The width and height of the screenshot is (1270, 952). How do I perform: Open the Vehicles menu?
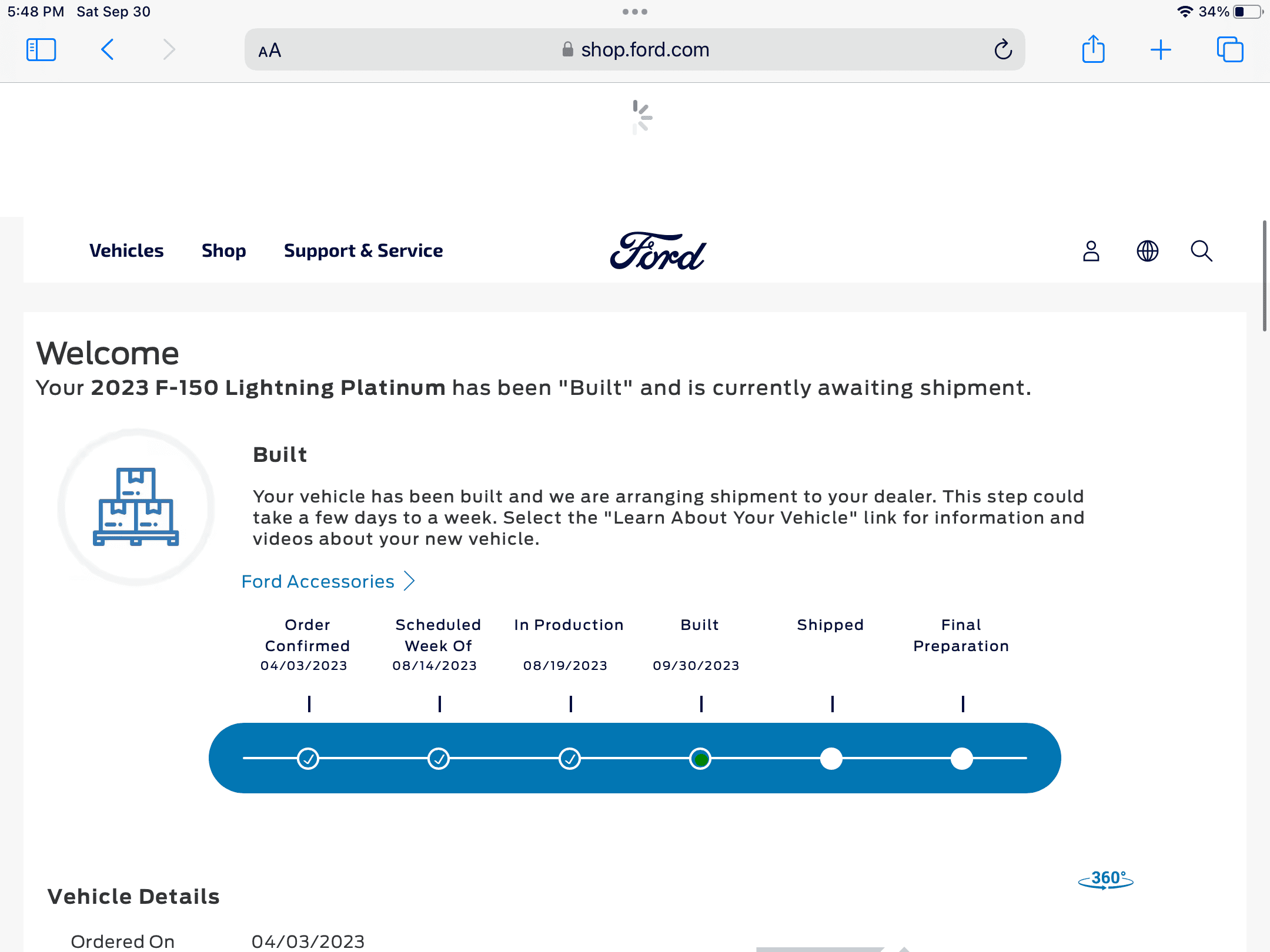click(126, 251)
